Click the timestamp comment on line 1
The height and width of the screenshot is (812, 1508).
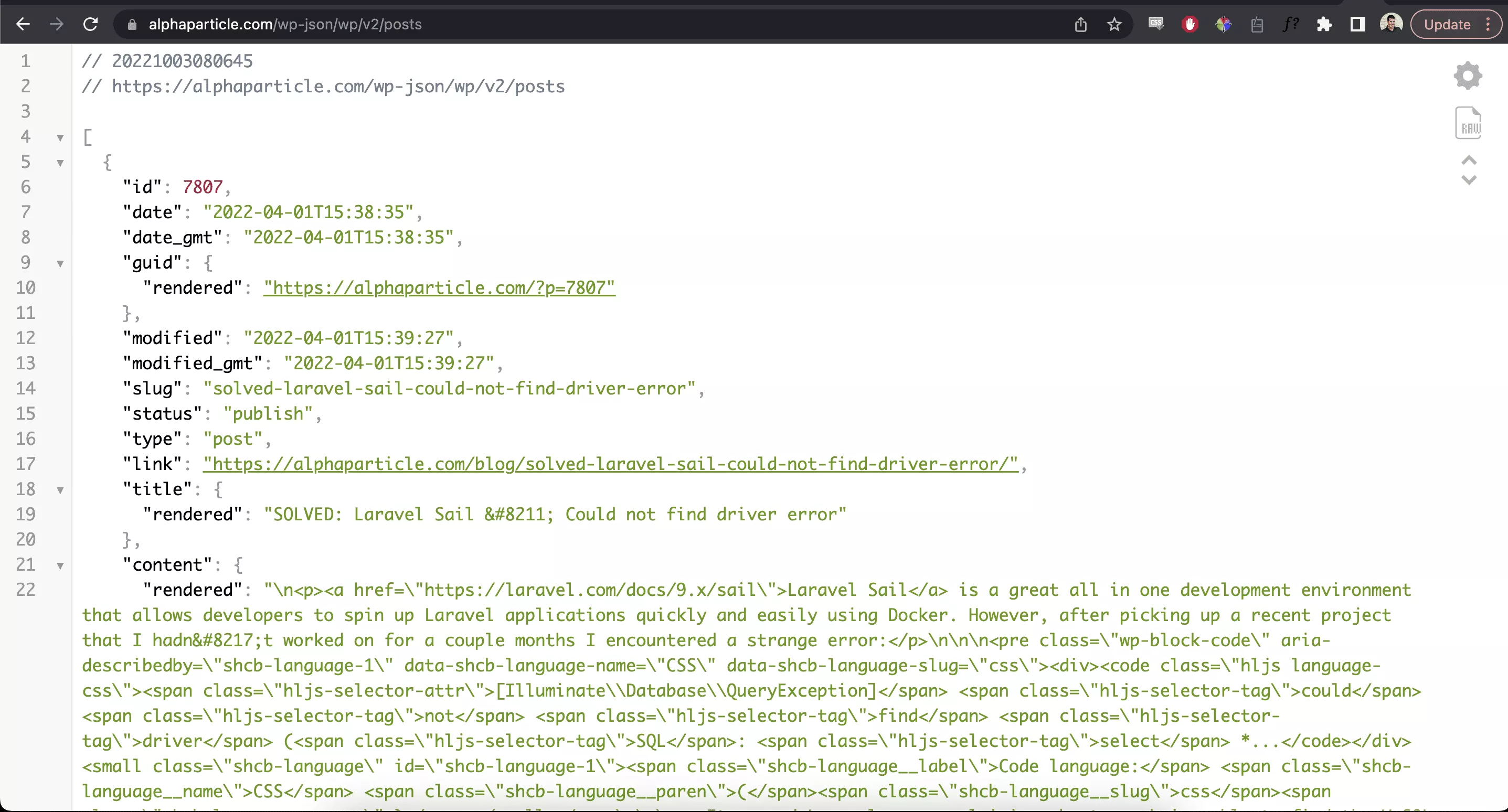tap(167, 61)
